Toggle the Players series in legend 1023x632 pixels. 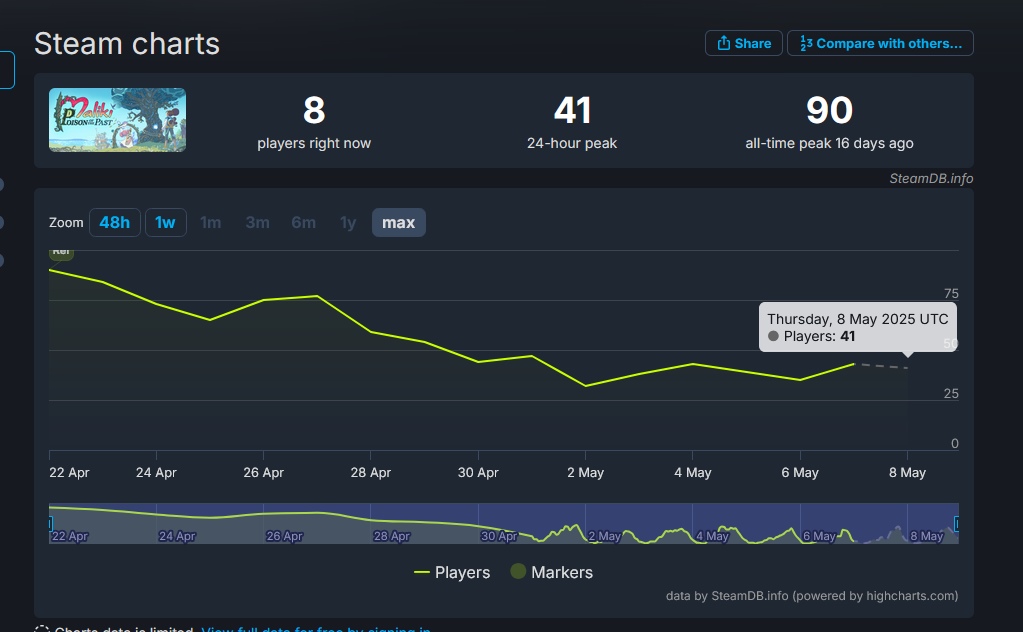[x=452, y=572]
